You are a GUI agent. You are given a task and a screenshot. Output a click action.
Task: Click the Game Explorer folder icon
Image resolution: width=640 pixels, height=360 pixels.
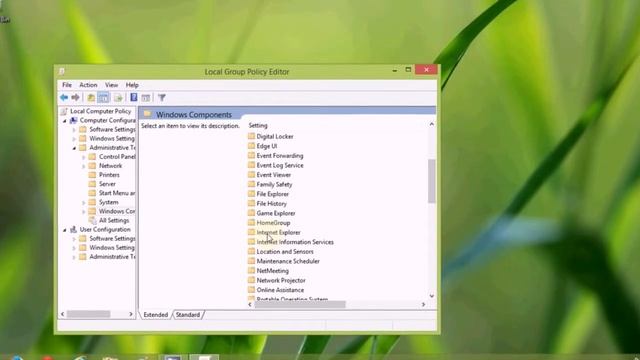click(x=251, y=213)
